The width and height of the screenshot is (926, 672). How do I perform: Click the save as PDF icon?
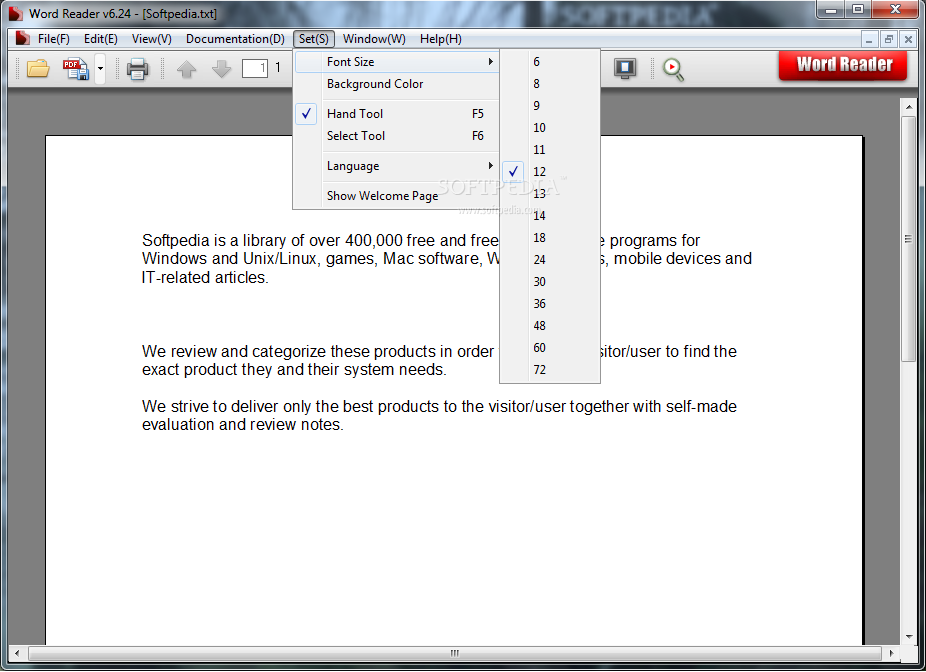pos(76,68)
